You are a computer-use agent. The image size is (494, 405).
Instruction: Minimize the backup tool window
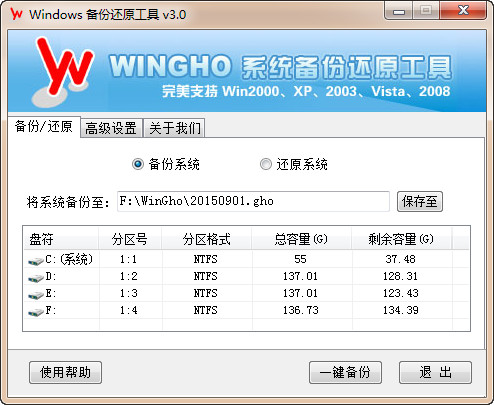[x=399, y=11]
